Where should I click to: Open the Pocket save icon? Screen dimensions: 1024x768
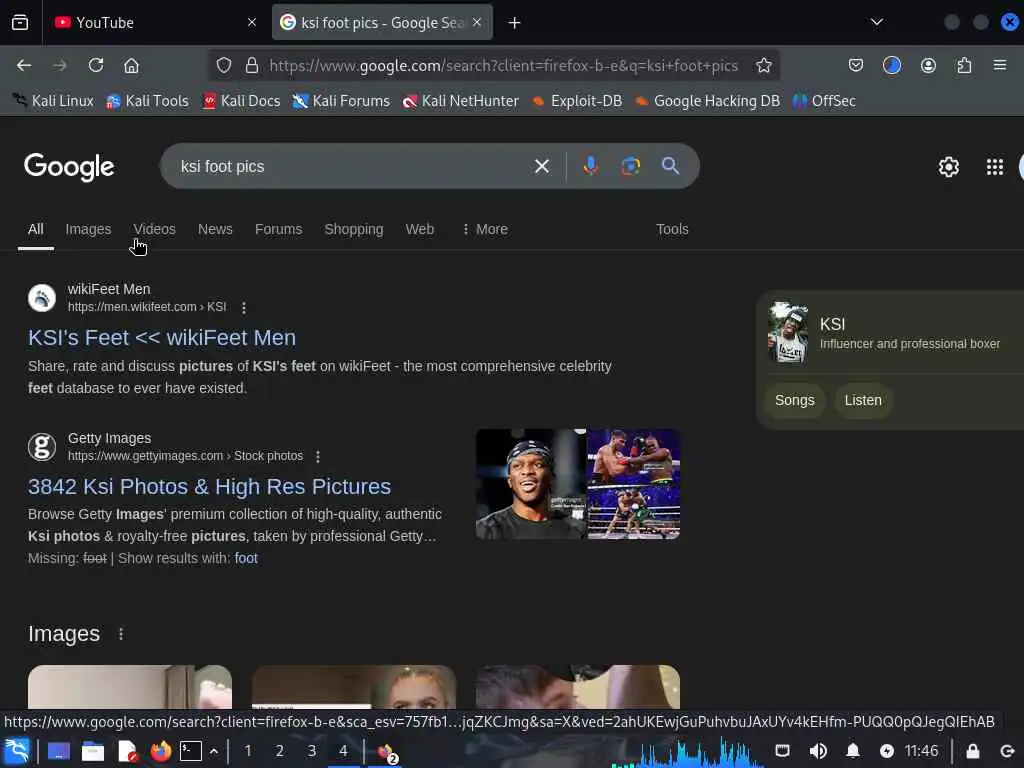[x=856, y=65]
